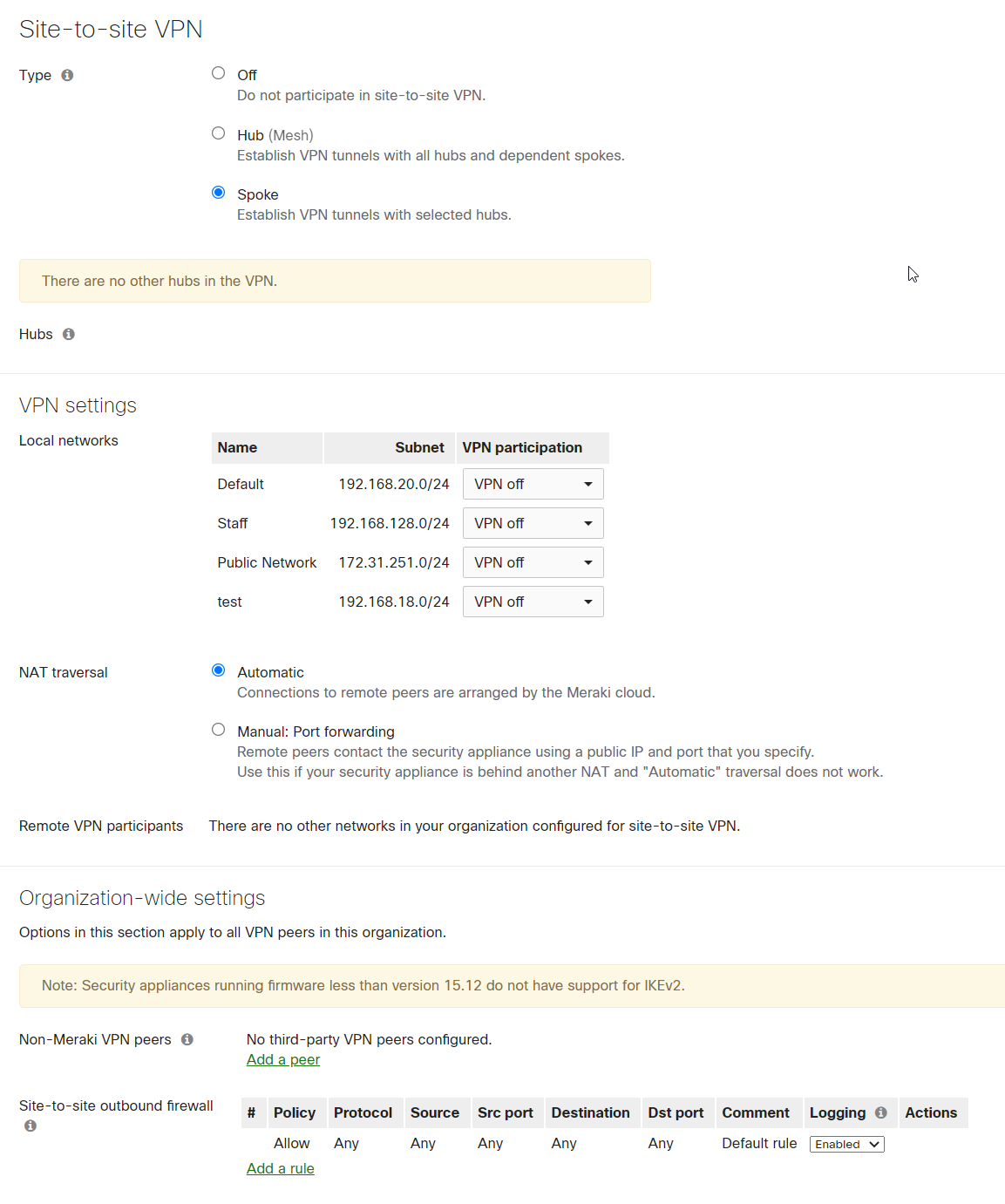Viewport: 1005px width, 1204px height.
Task: Click the IKEv2 firmware note banner
Action: tap(512, 986)
